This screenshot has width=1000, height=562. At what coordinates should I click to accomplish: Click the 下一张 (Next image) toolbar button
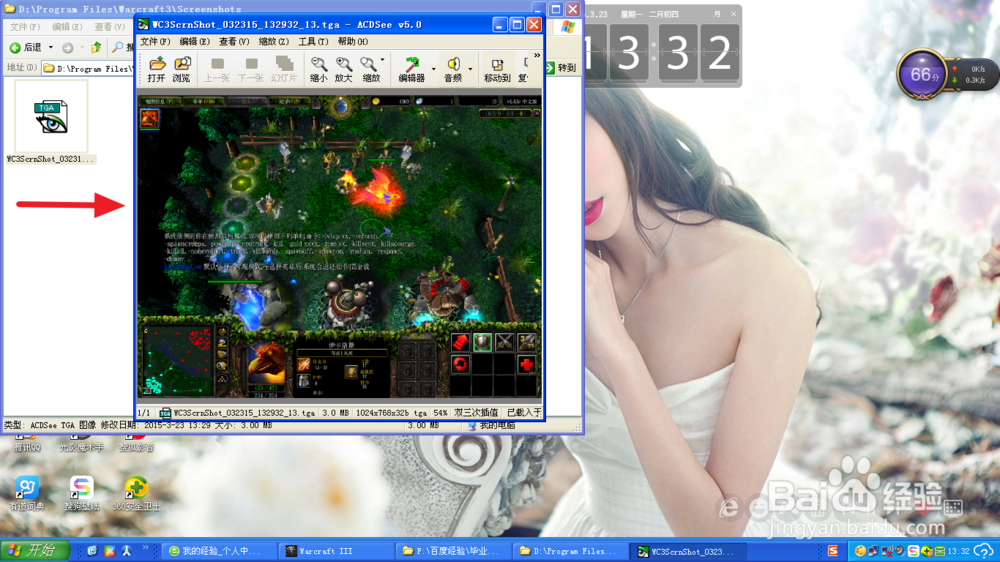[251, 69]
